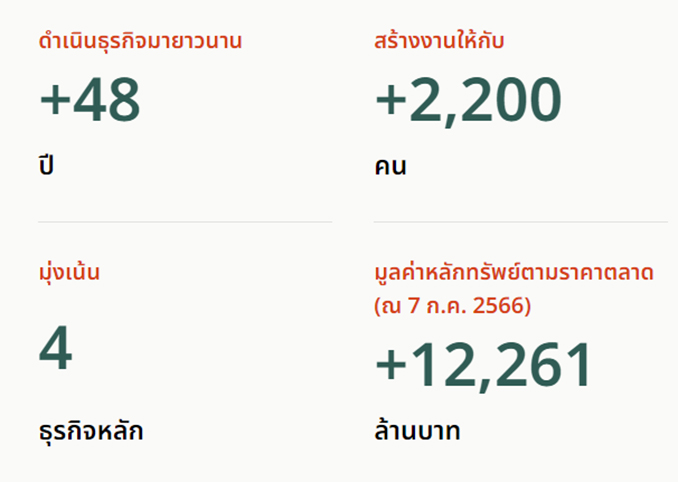Click the +48 years figure

point(90,100)
